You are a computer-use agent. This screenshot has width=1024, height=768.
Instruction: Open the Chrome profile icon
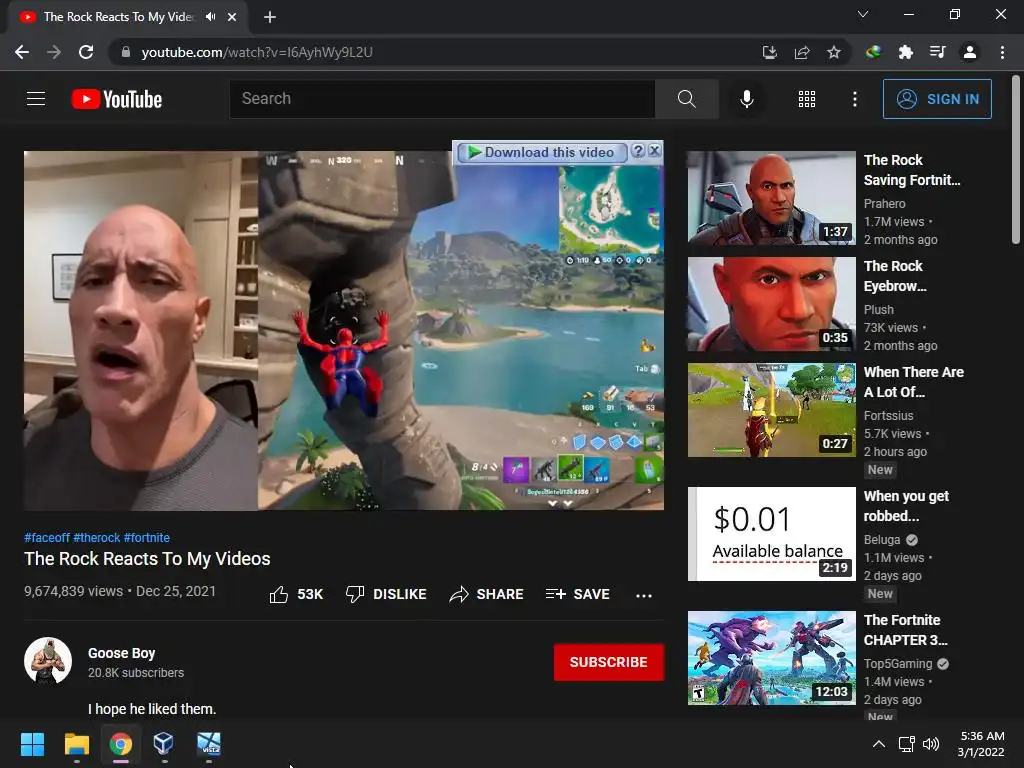(970, 52)
